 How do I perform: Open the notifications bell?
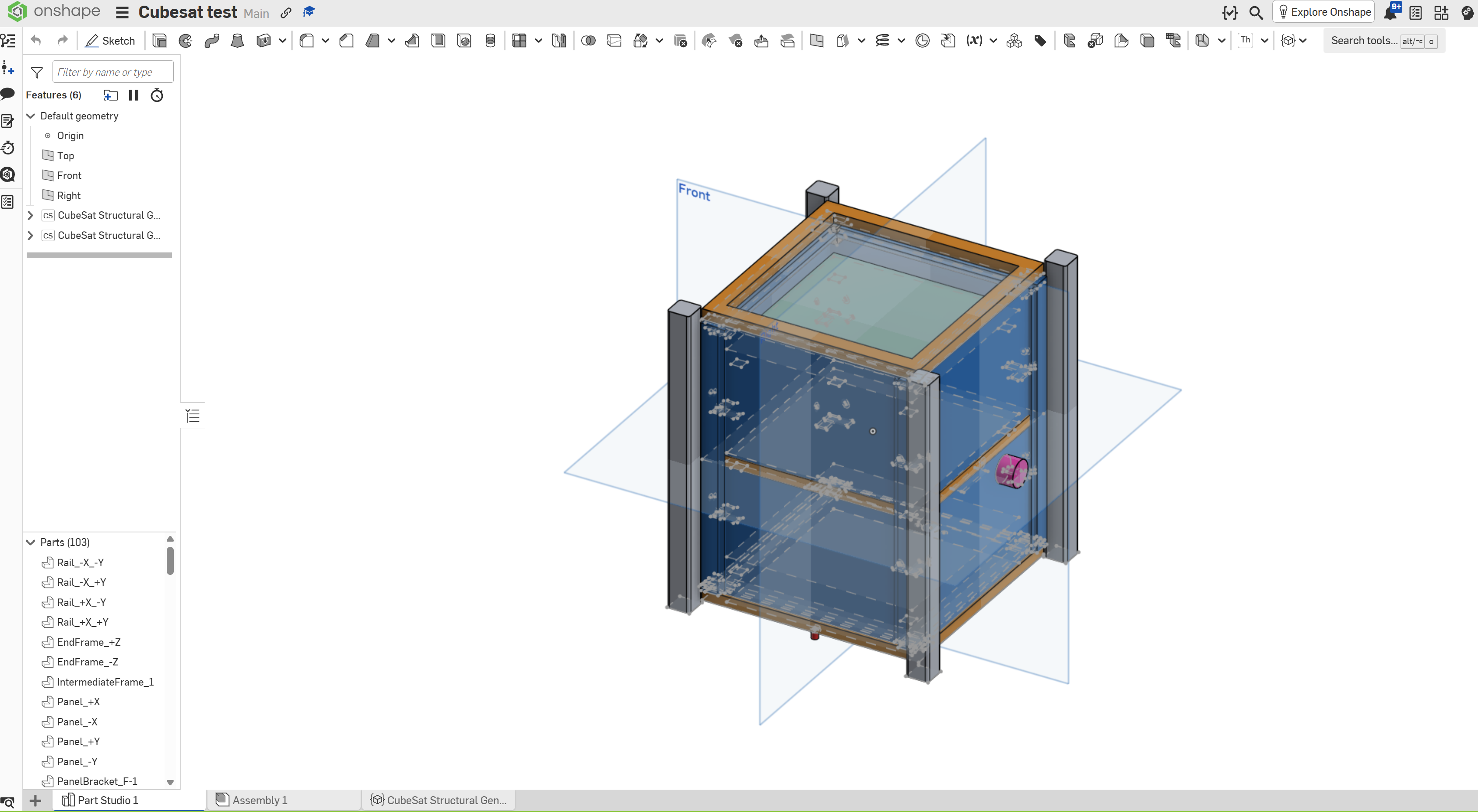click(x=1391, y=12)
